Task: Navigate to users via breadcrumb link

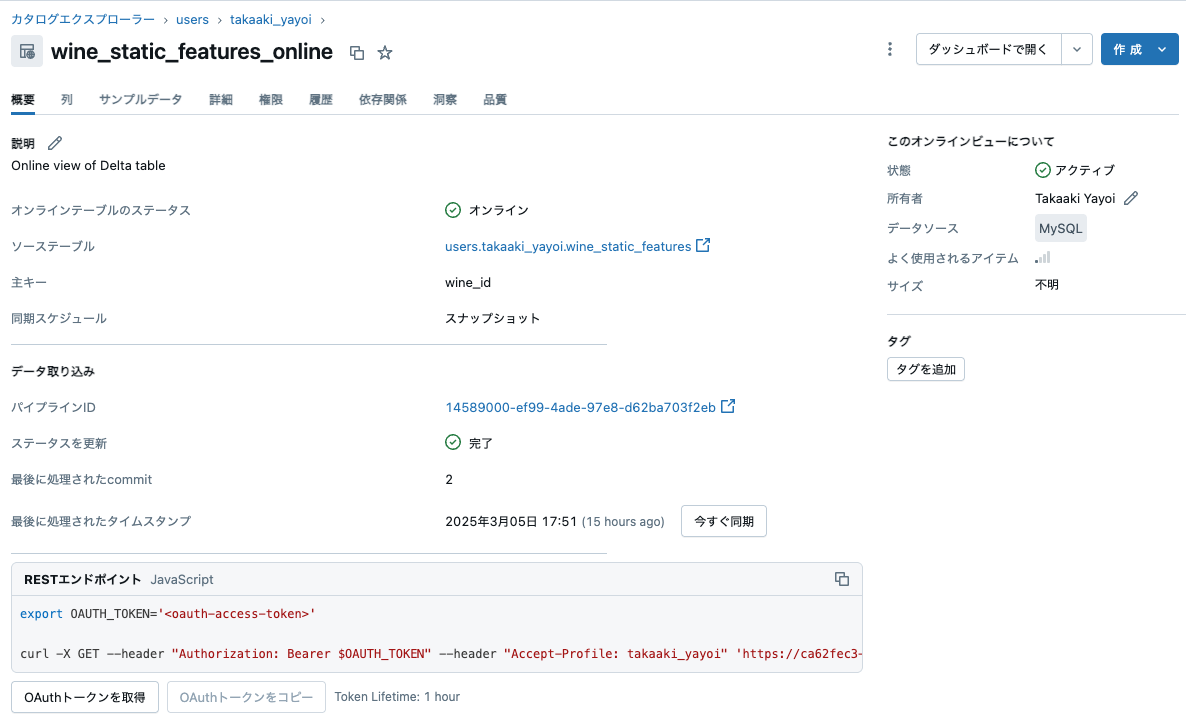Action: 192,19
